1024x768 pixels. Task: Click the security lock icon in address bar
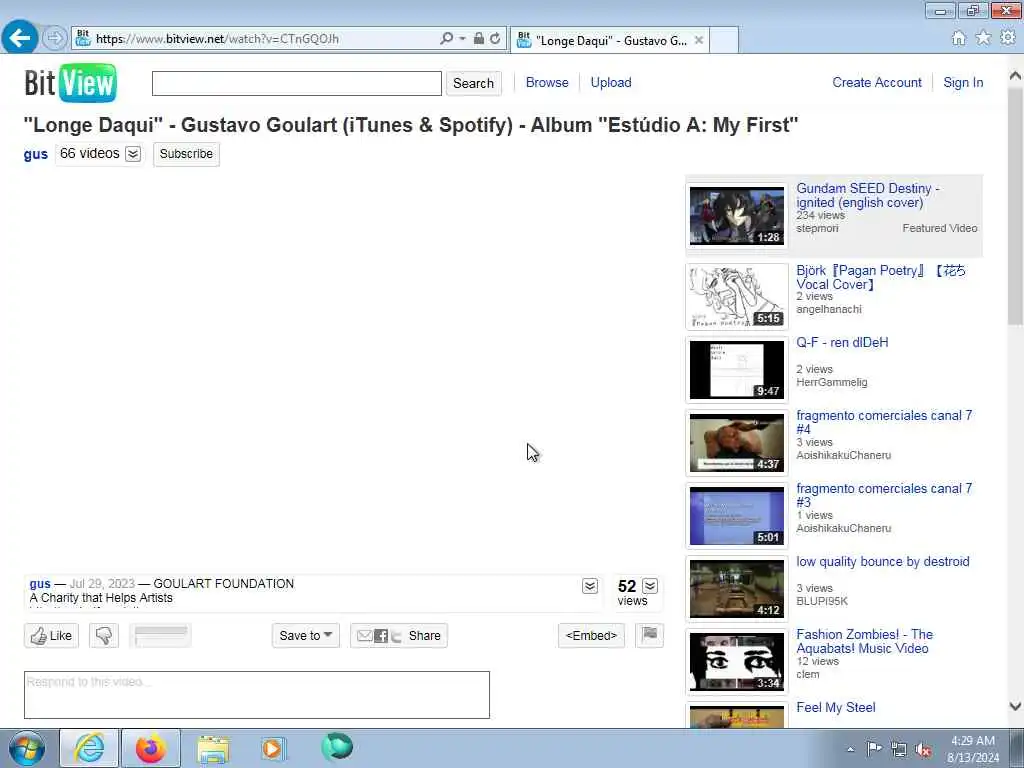[x=479, y=39]
